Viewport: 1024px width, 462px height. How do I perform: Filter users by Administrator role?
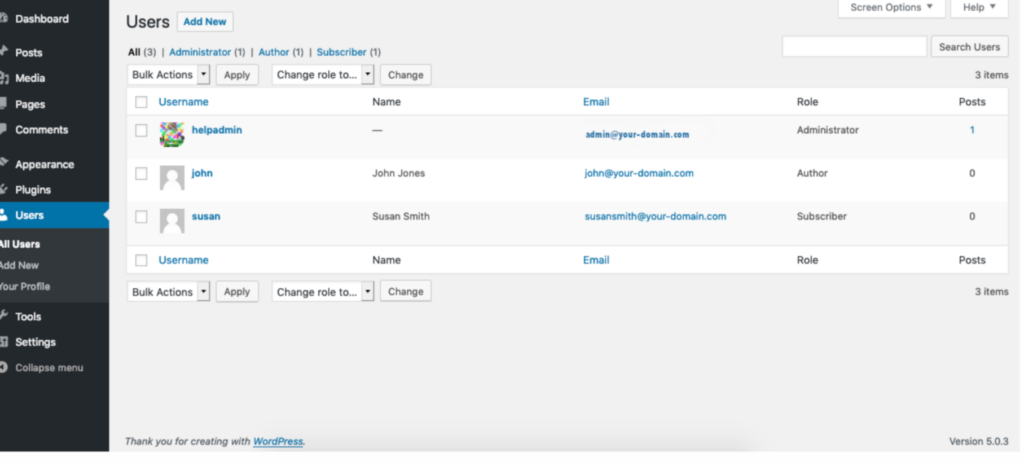200,52
